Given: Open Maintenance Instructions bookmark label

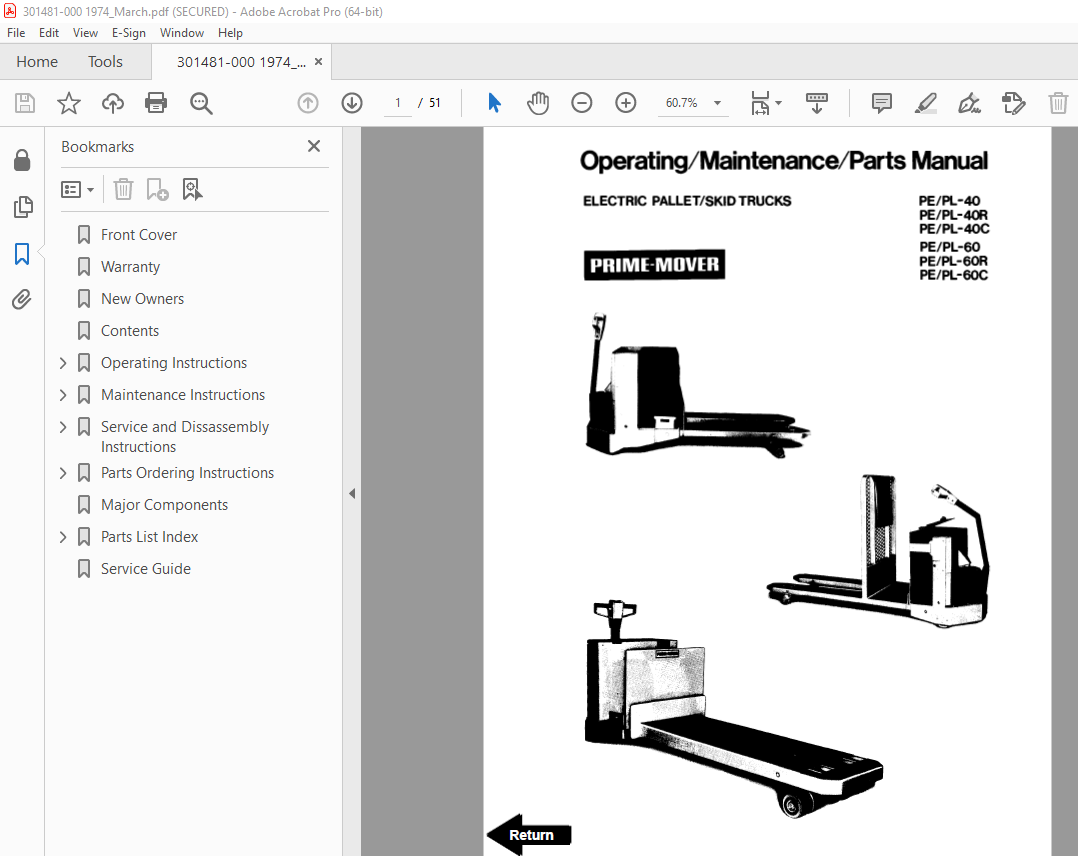Looking at the screenshot, I should (x=183, y=395).
